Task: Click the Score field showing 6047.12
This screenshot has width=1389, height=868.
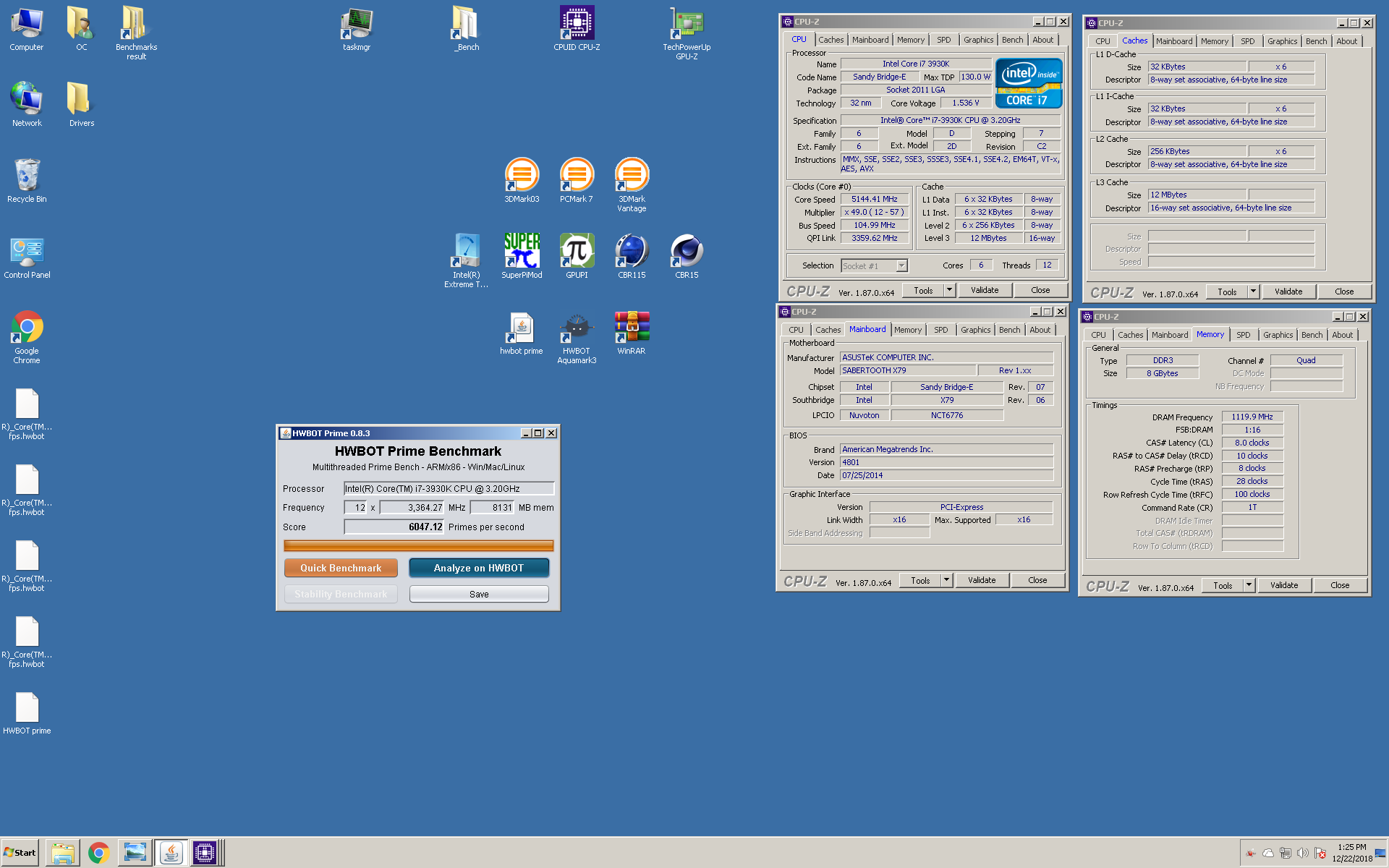Action: pos(394,527)
